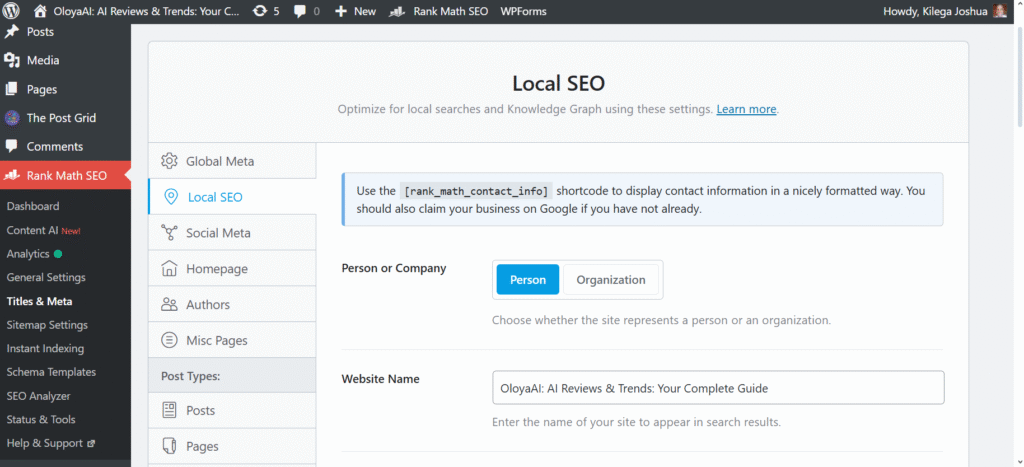Click the [rank_math_contact_info] shortcode text
1024x467 pixels.
[x=476, y=191]
